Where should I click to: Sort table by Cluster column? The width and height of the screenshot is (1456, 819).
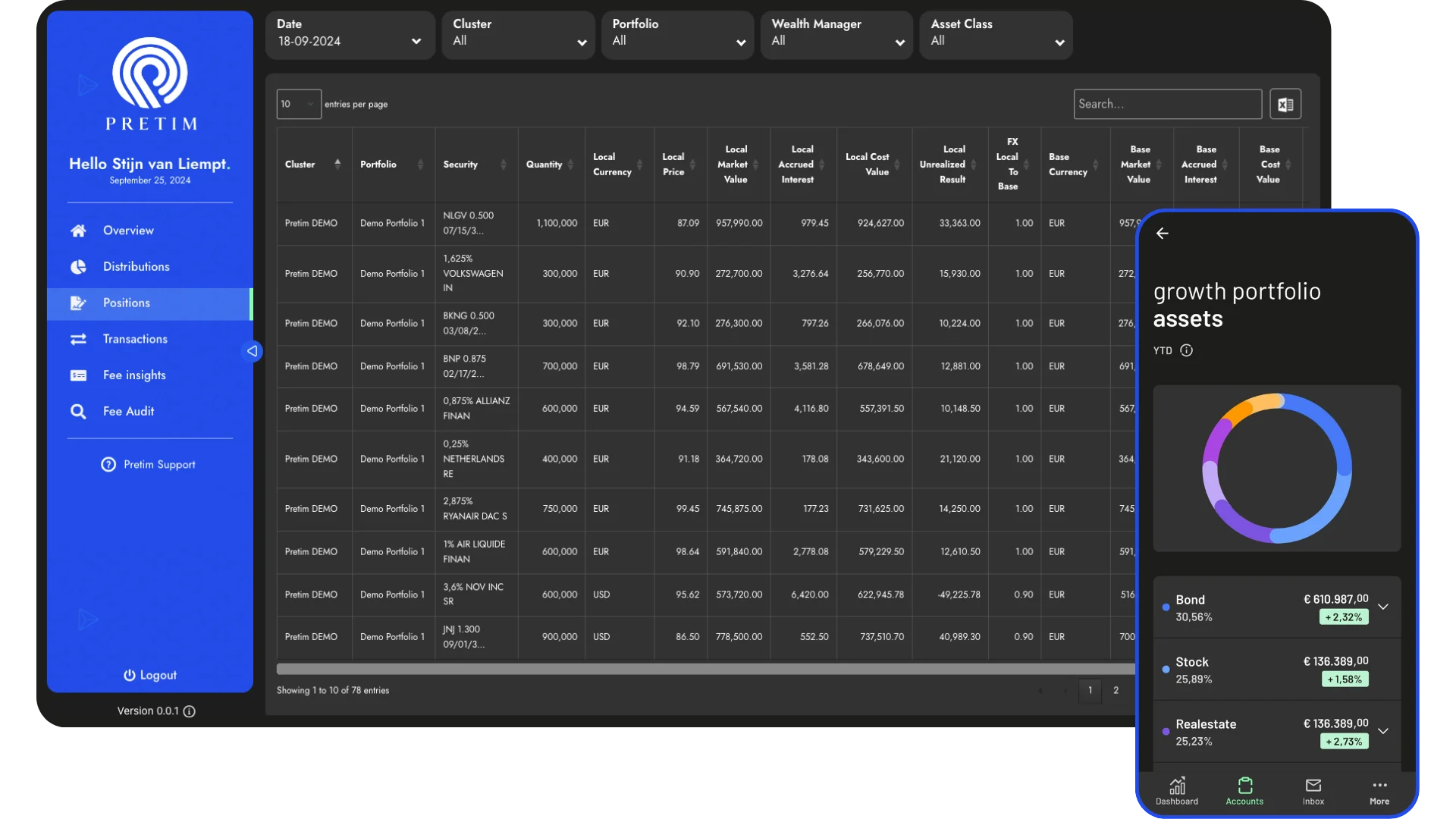[x=314, y=165]
